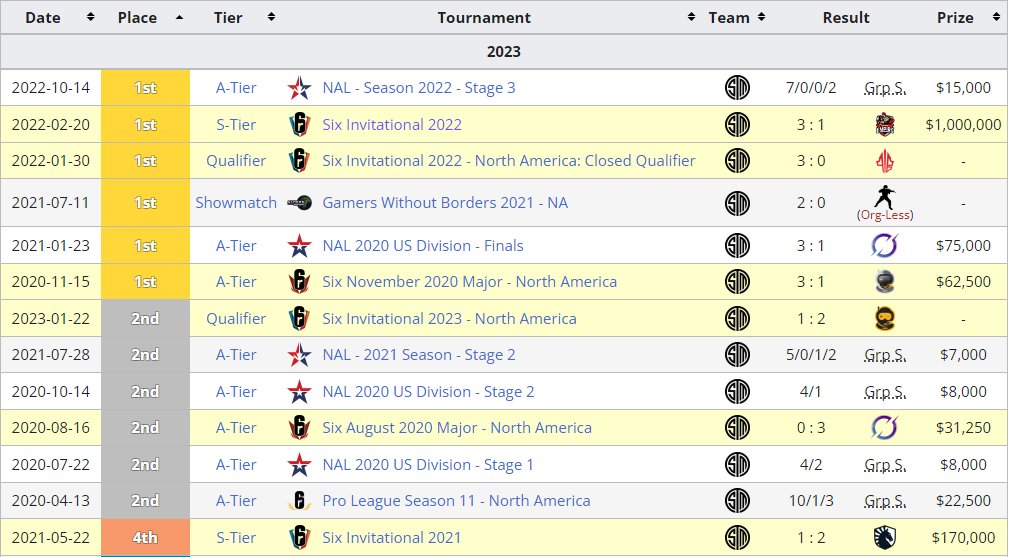Screen dimensions: 1010x557
Task: Click the NAL star icon beside Season 2022 Stage 3
Action: point(300,88)
